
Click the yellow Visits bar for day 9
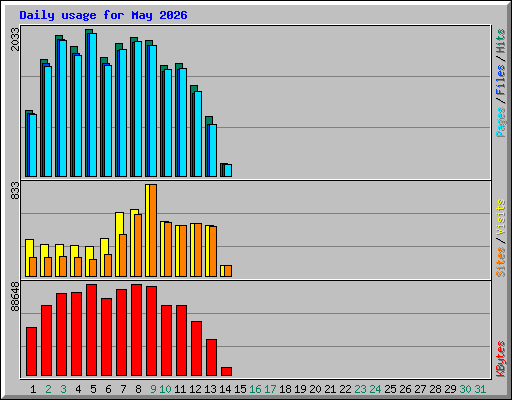pyautogui.click(x=147, y=230)
